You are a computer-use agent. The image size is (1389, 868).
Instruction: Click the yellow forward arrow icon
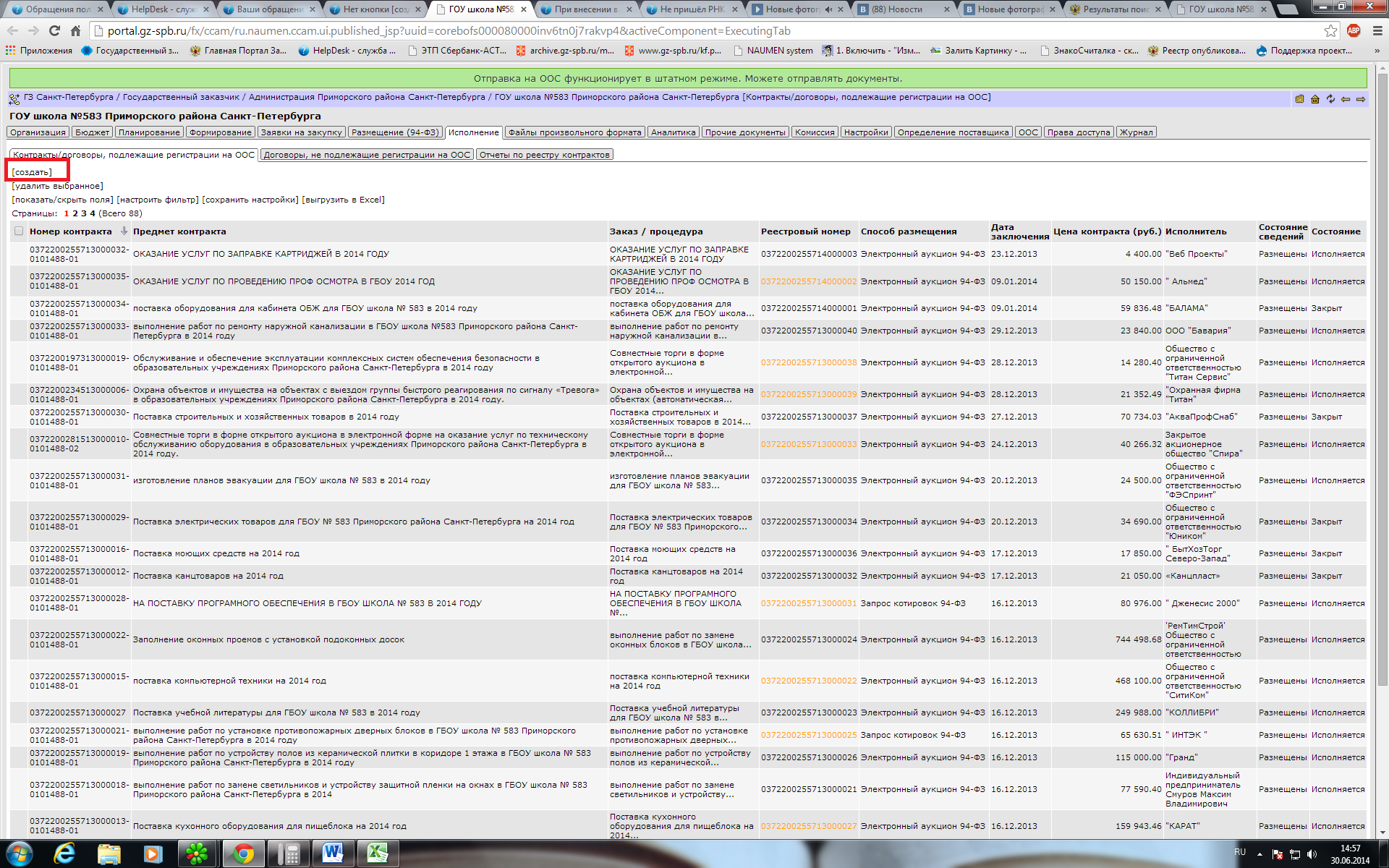(x=1361, y=99)
